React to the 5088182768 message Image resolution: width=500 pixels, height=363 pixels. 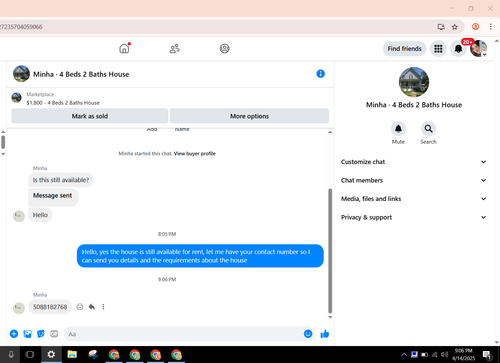(x=80, y=307)
